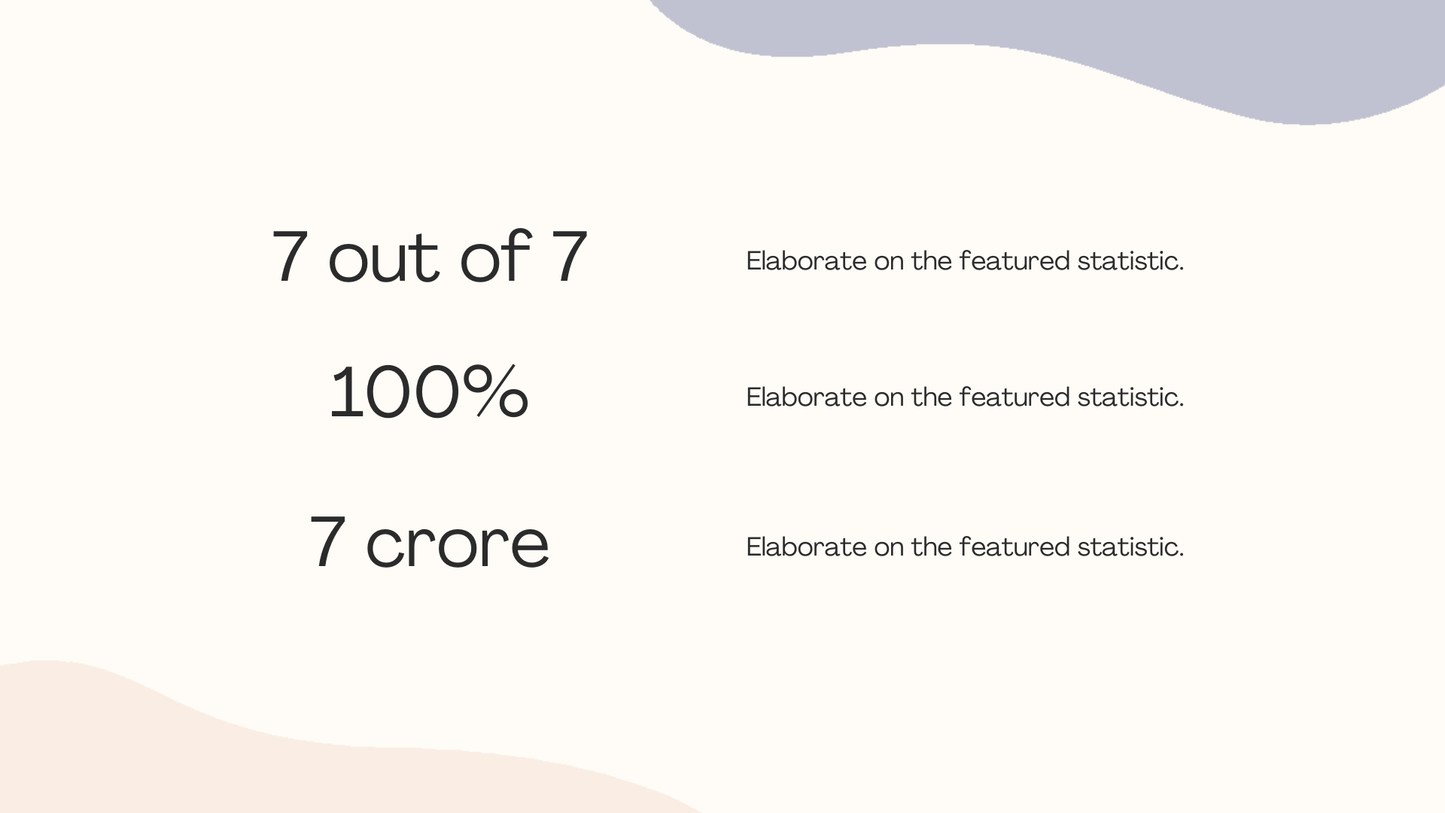Click the description text beside "7 crore"
1445x813 pixels.
pos(964,547)
